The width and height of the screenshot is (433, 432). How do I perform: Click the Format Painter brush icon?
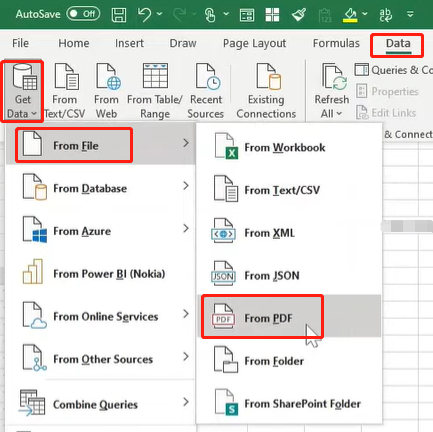tap(299, 15)
